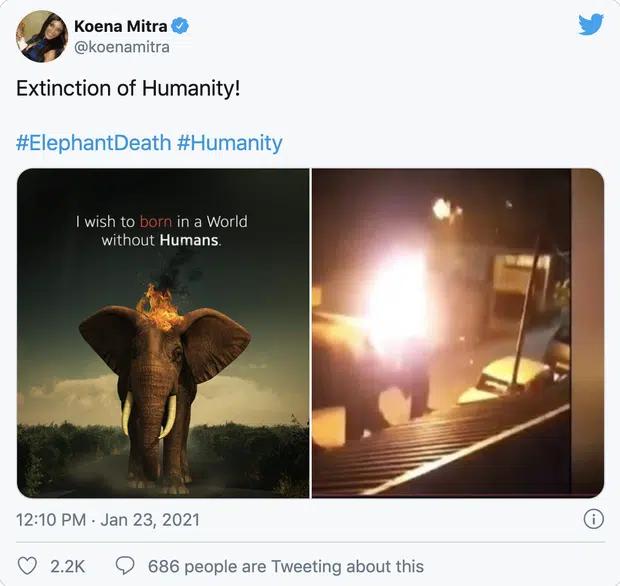Click the "world without Humans" caption in image
This screenshot has width=620, height=586.
pos(161,231)
